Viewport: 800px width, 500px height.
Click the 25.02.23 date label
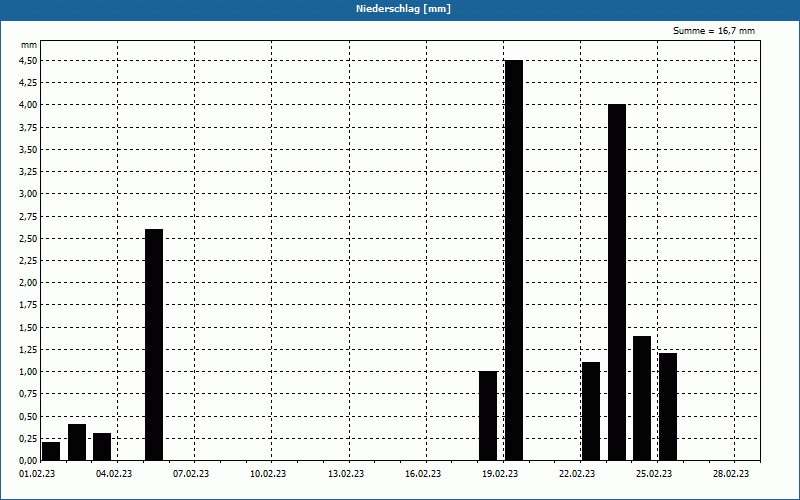(x=654, y=474)
